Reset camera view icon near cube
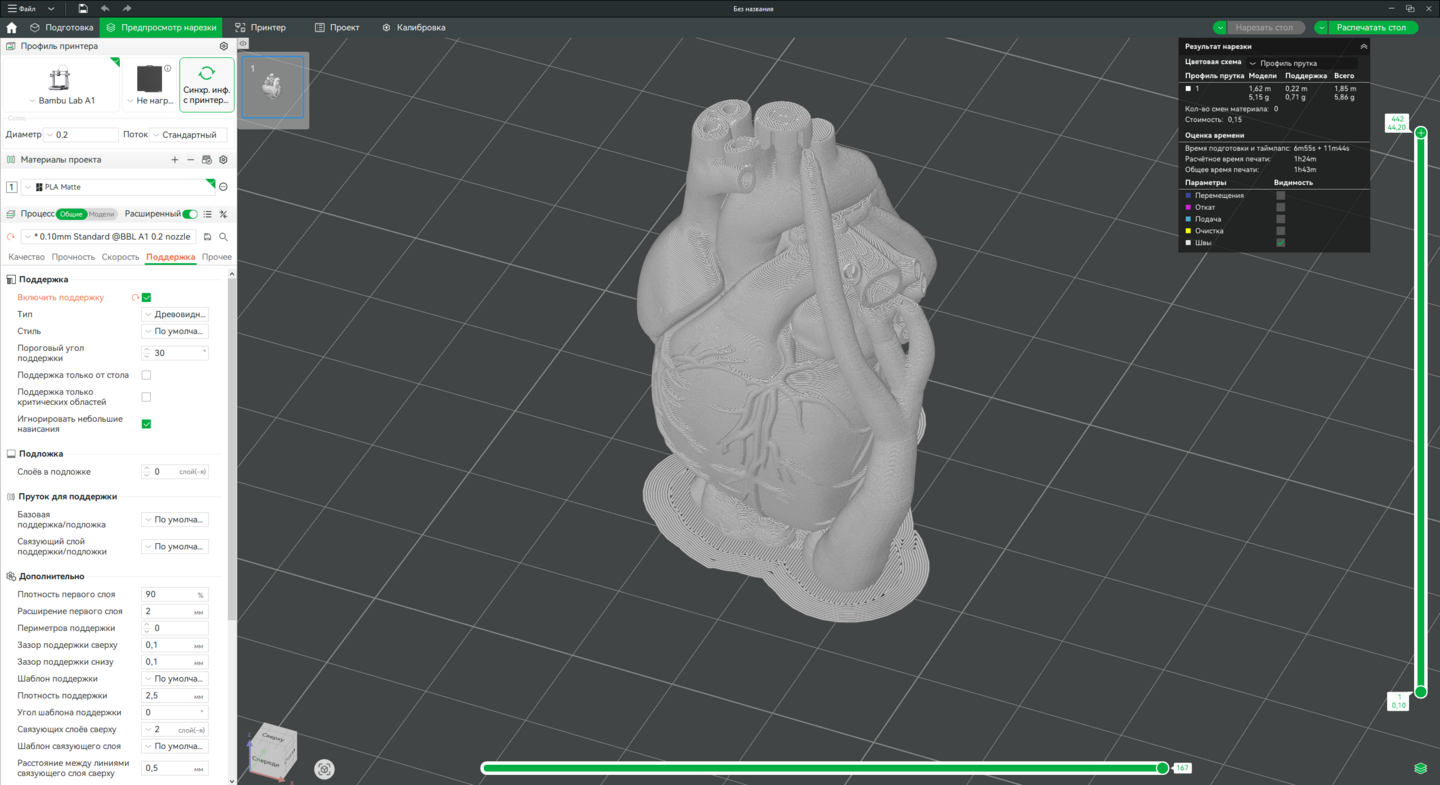This screenshot has height=785, width=1440. click(324, 769)
